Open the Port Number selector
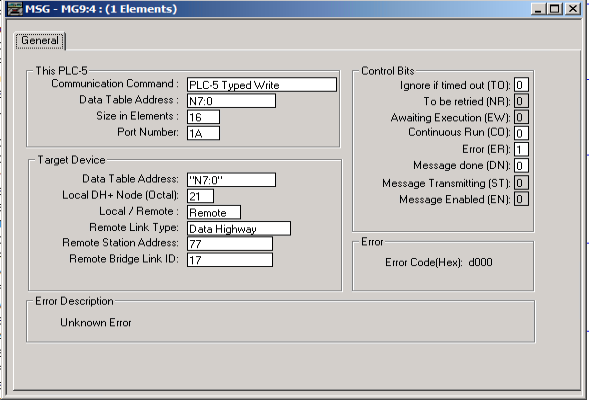The height and width of the screenshot is (400, 589). point(203,133)
